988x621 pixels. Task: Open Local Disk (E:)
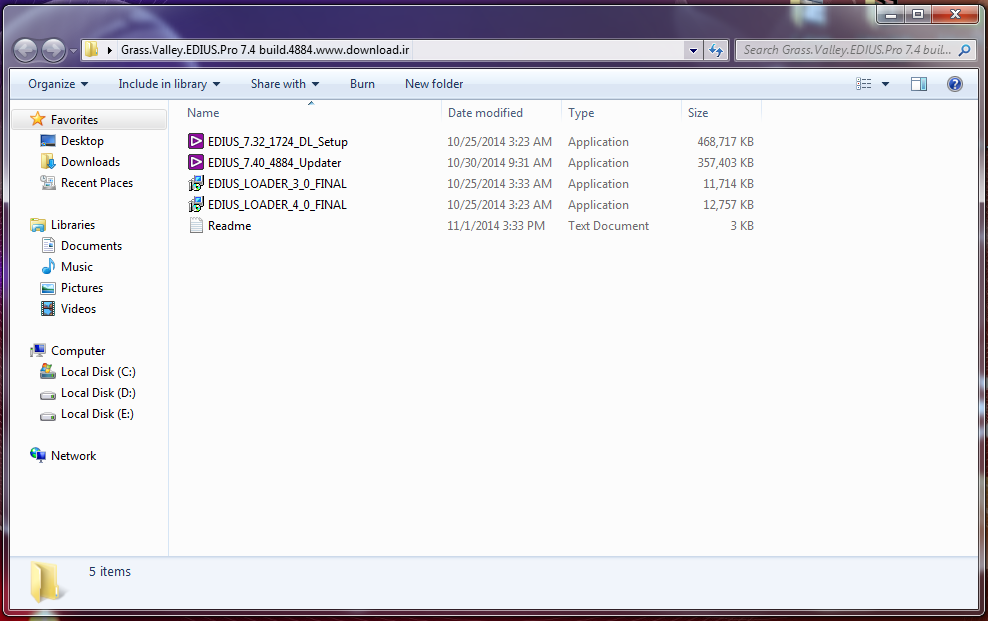click(97, 414)
